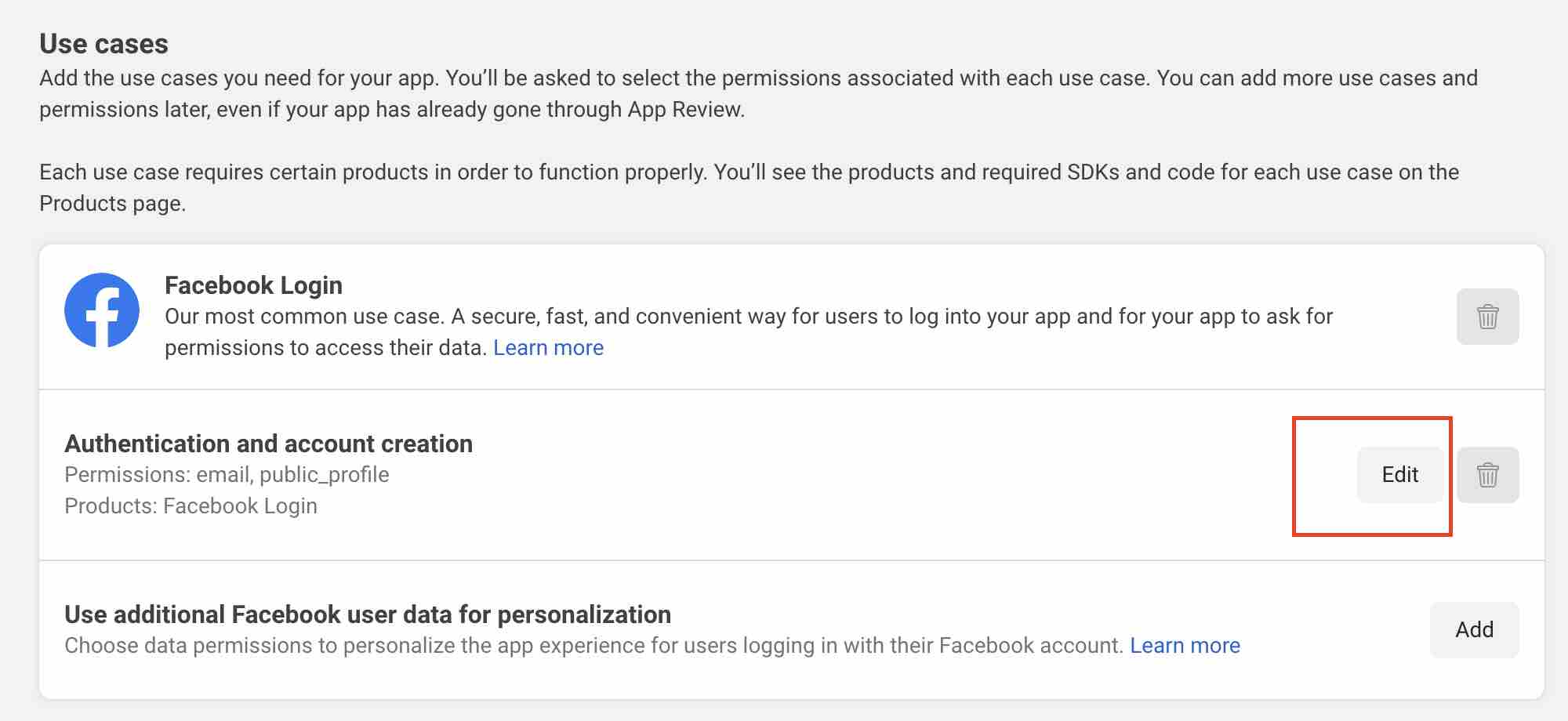Click the Use additional Facebook user data title
This screenshot has height=721, width=1568.
tap(367, 614)
